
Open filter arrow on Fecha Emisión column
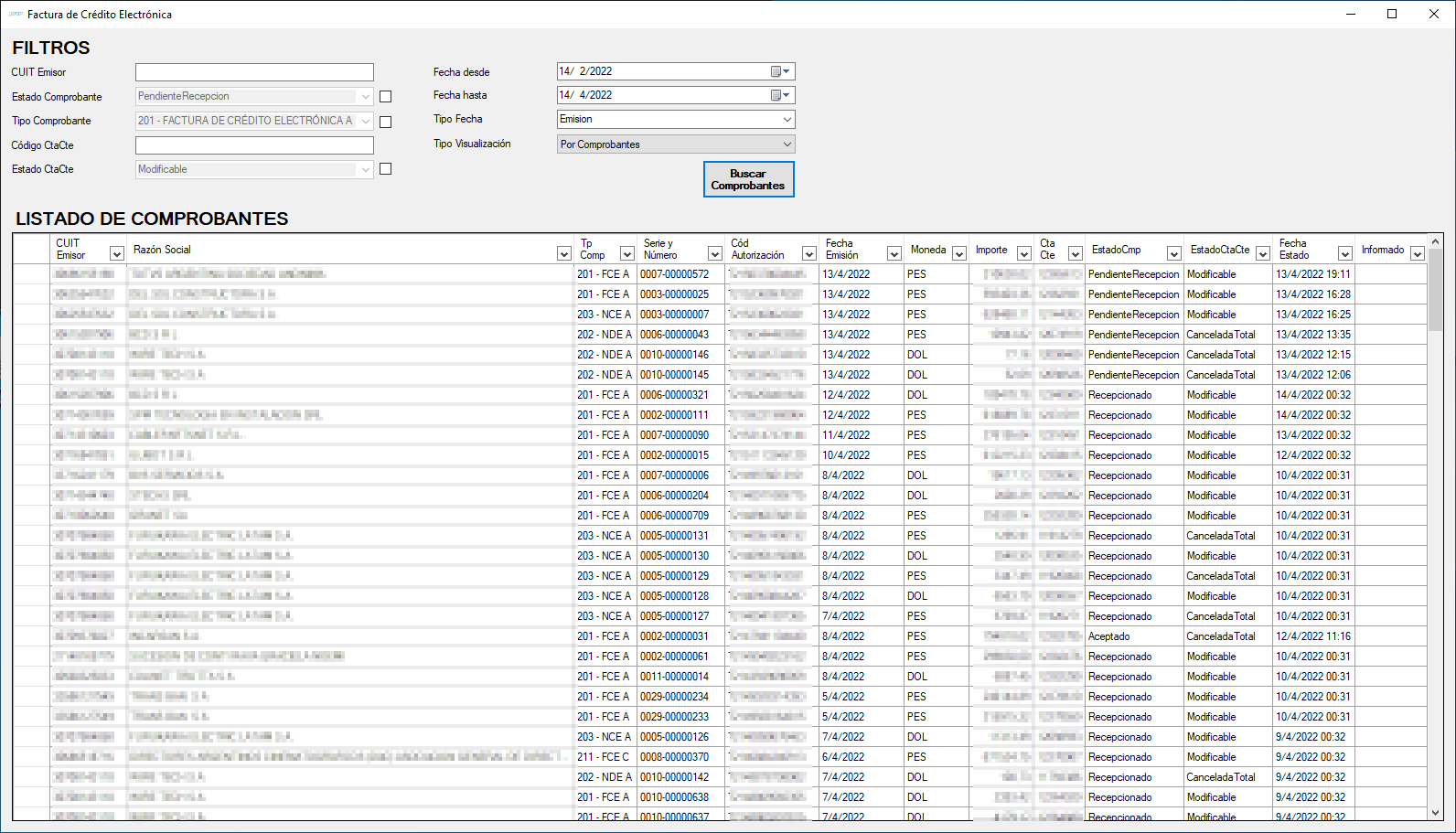tap(894, 254)
